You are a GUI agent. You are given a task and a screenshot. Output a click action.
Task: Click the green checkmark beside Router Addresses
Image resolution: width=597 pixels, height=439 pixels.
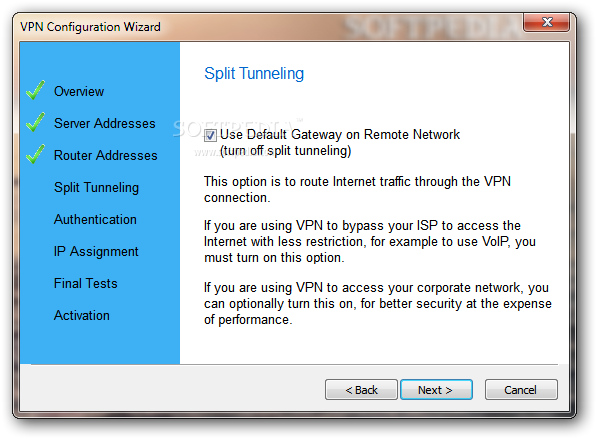point(35,154)
